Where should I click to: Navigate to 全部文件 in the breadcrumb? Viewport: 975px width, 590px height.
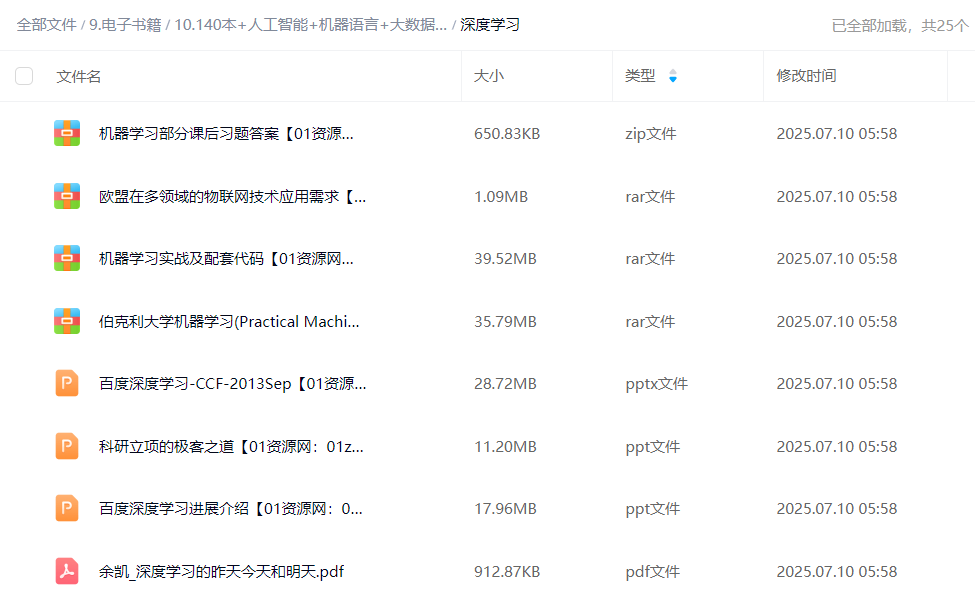[x=46, y=25]
